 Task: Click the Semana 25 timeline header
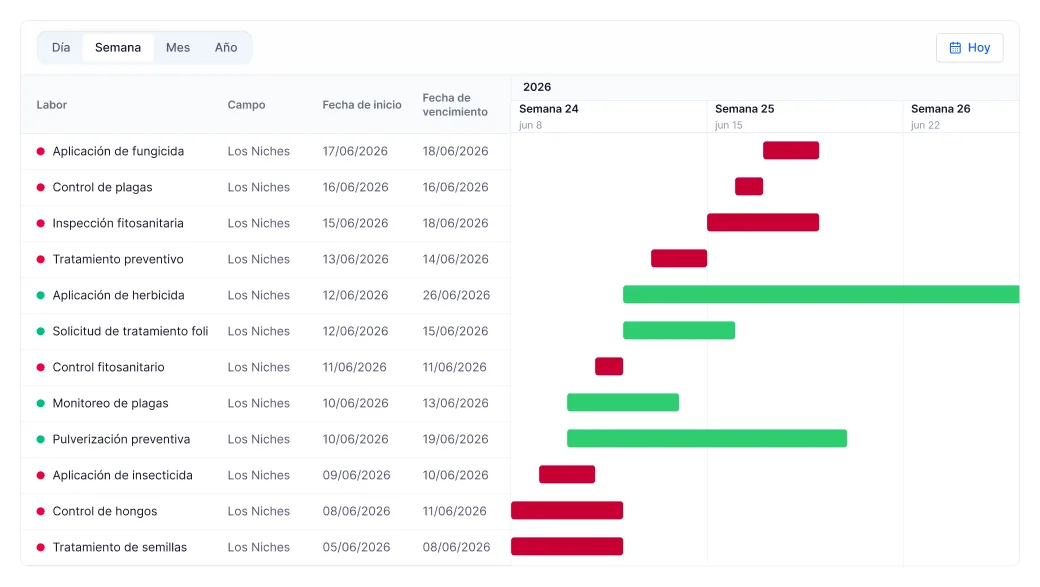point(805,116)
